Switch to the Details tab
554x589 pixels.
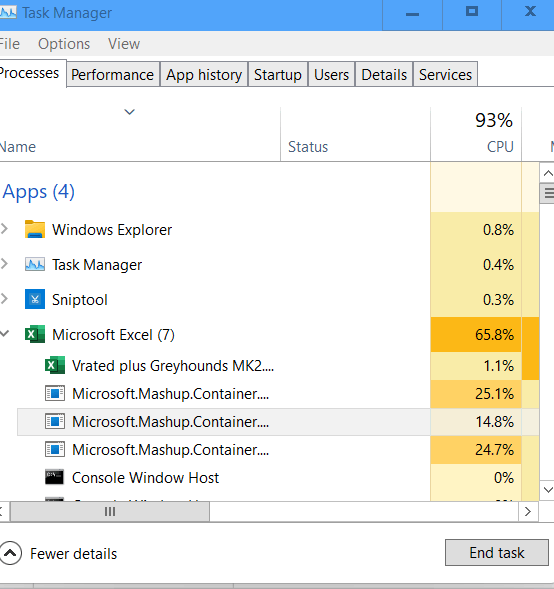[x=384, y=75]
